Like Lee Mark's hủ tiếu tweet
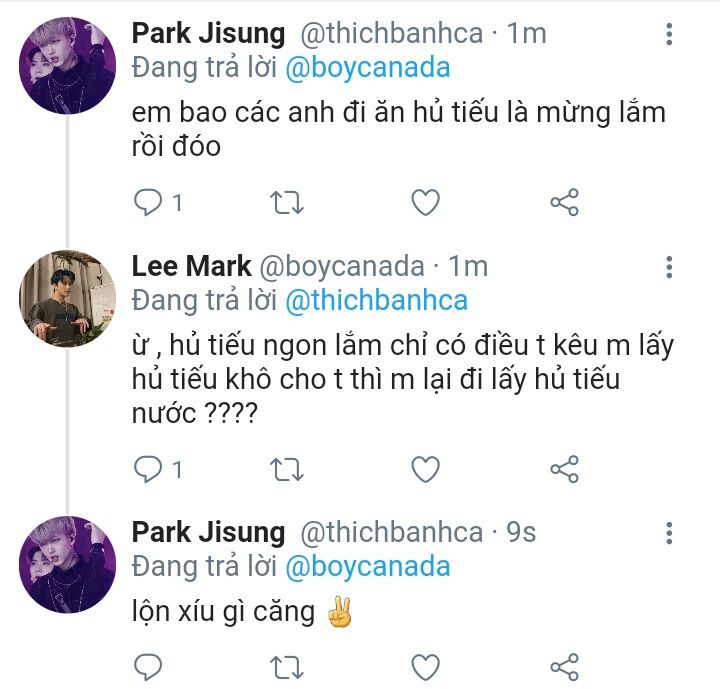This screenshot has height=689, width=720. pyautogui.click(x=426, y=468)
